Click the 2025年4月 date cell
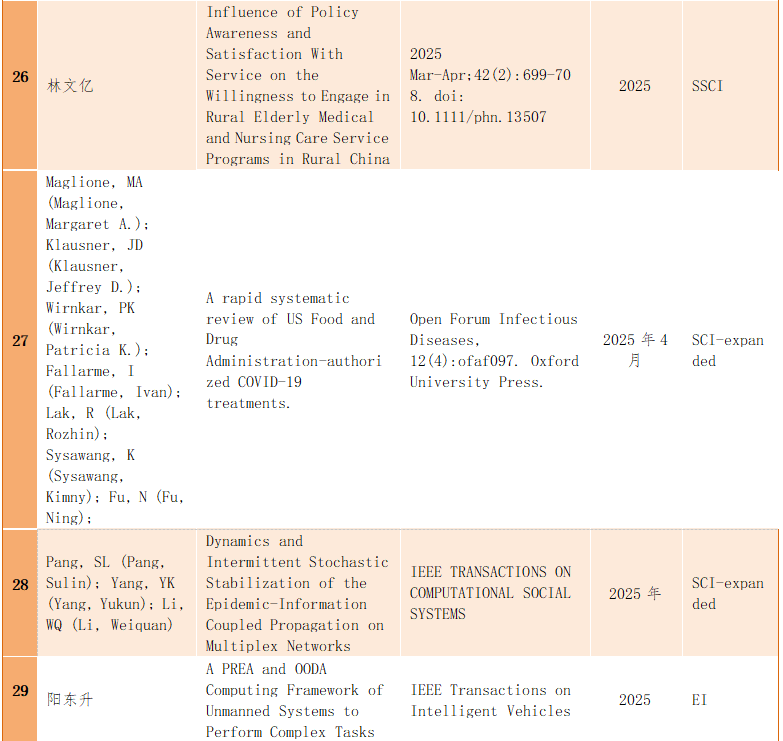This screenshot has width=783, height=741. click(634, 350)
